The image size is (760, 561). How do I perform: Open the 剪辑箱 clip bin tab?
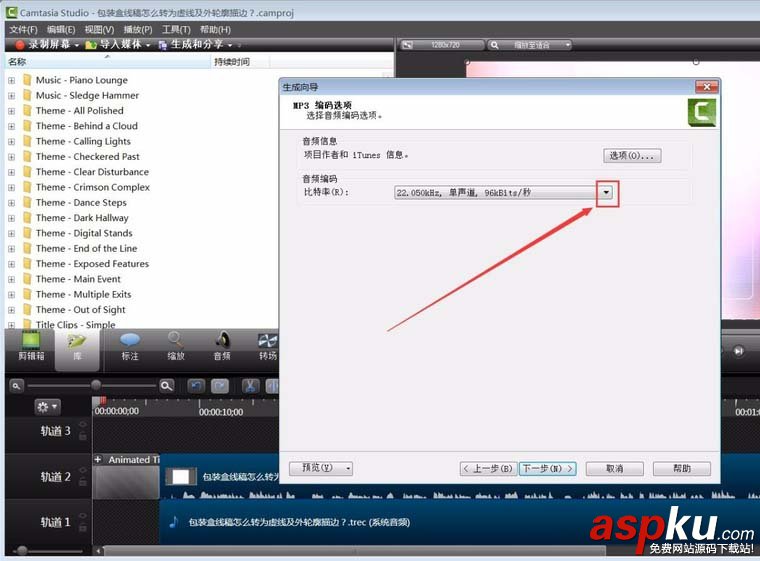(31, 346)
